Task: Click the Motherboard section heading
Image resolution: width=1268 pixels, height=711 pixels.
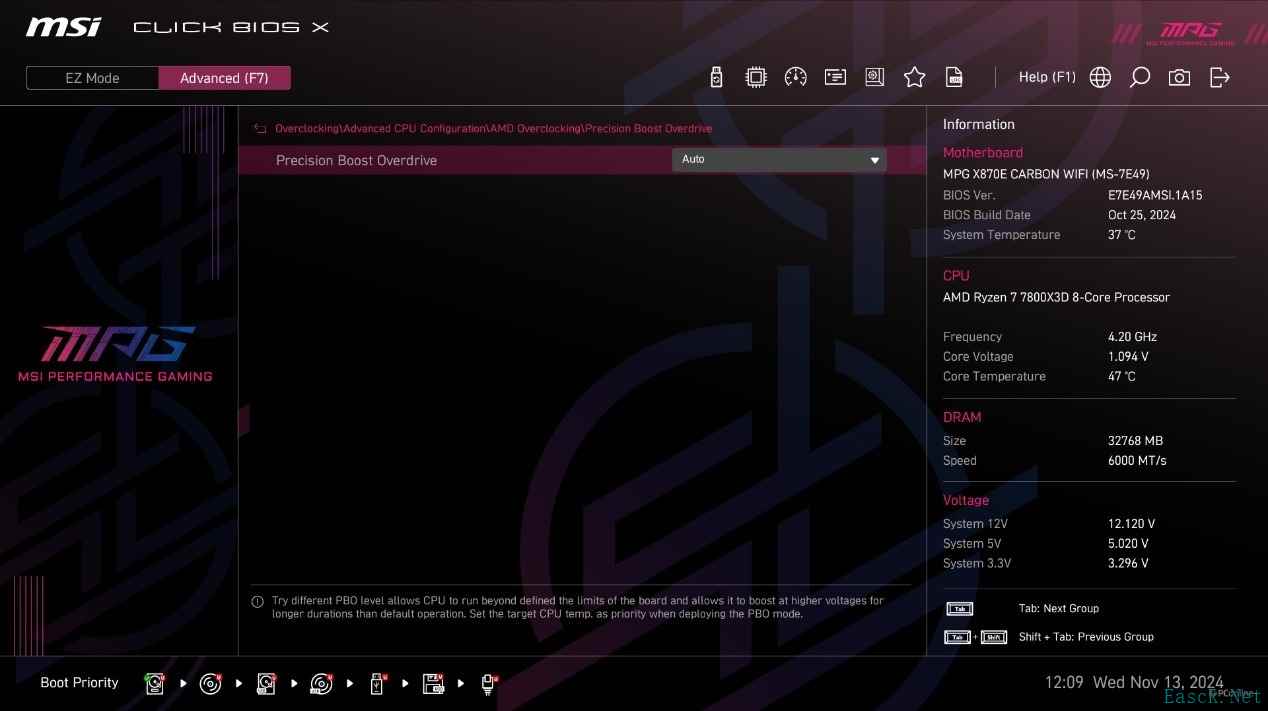Action: click(983, 153)
